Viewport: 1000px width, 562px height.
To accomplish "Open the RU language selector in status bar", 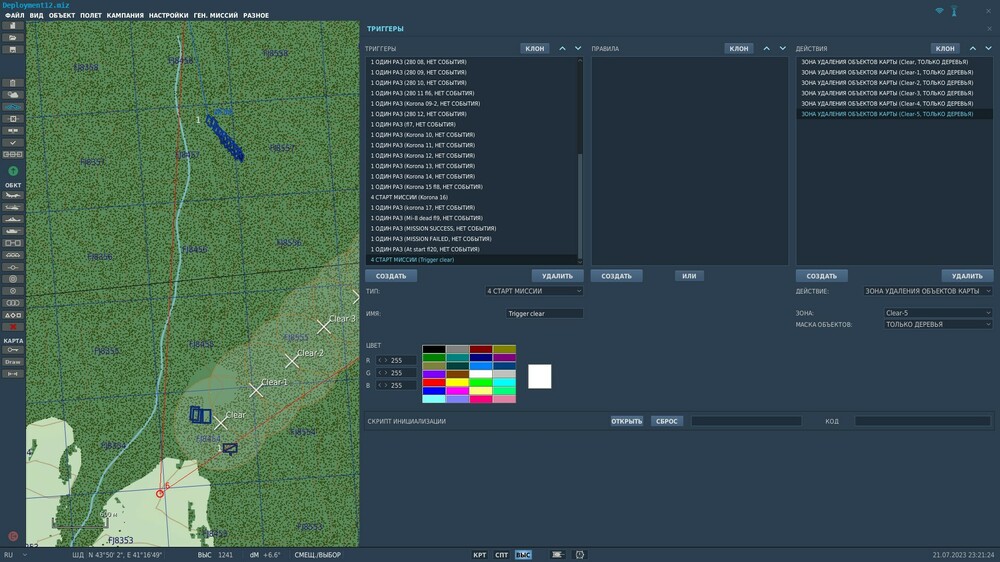I will pos(15,555).
